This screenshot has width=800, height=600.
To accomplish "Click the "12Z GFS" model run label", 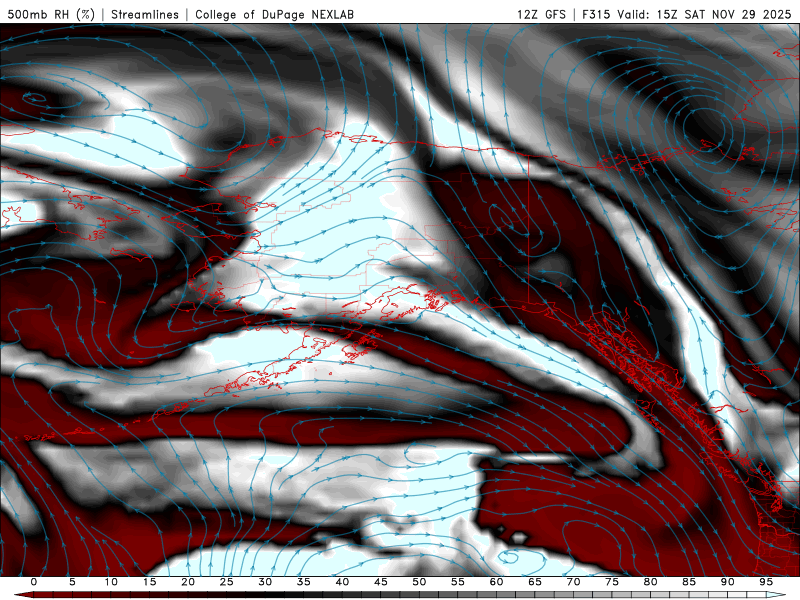I will (541, 14).
